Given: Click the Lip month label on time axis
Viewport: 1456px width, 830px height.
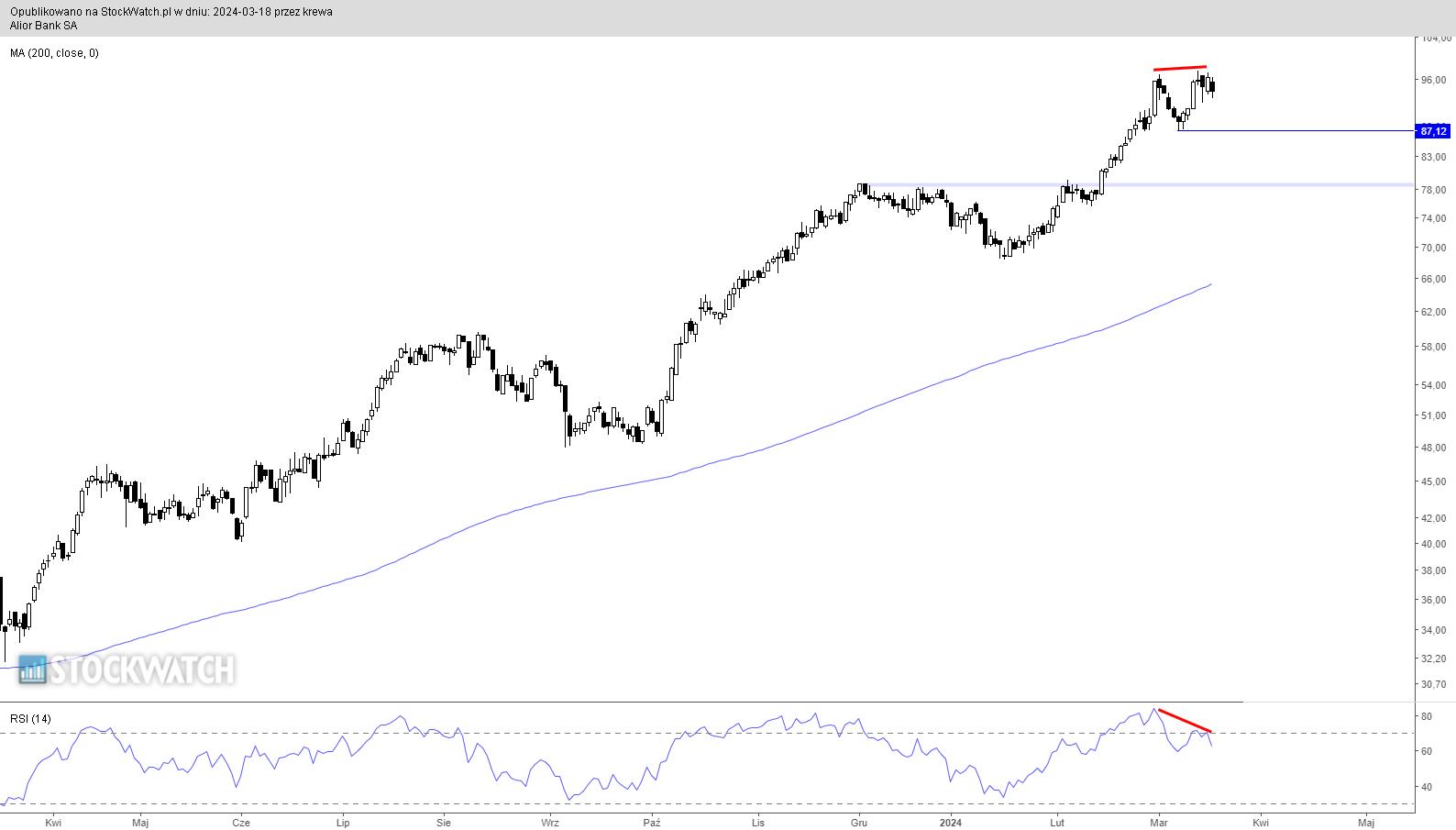Looking at the screenshot, I should pyautogui.click(x=343, y=823).
